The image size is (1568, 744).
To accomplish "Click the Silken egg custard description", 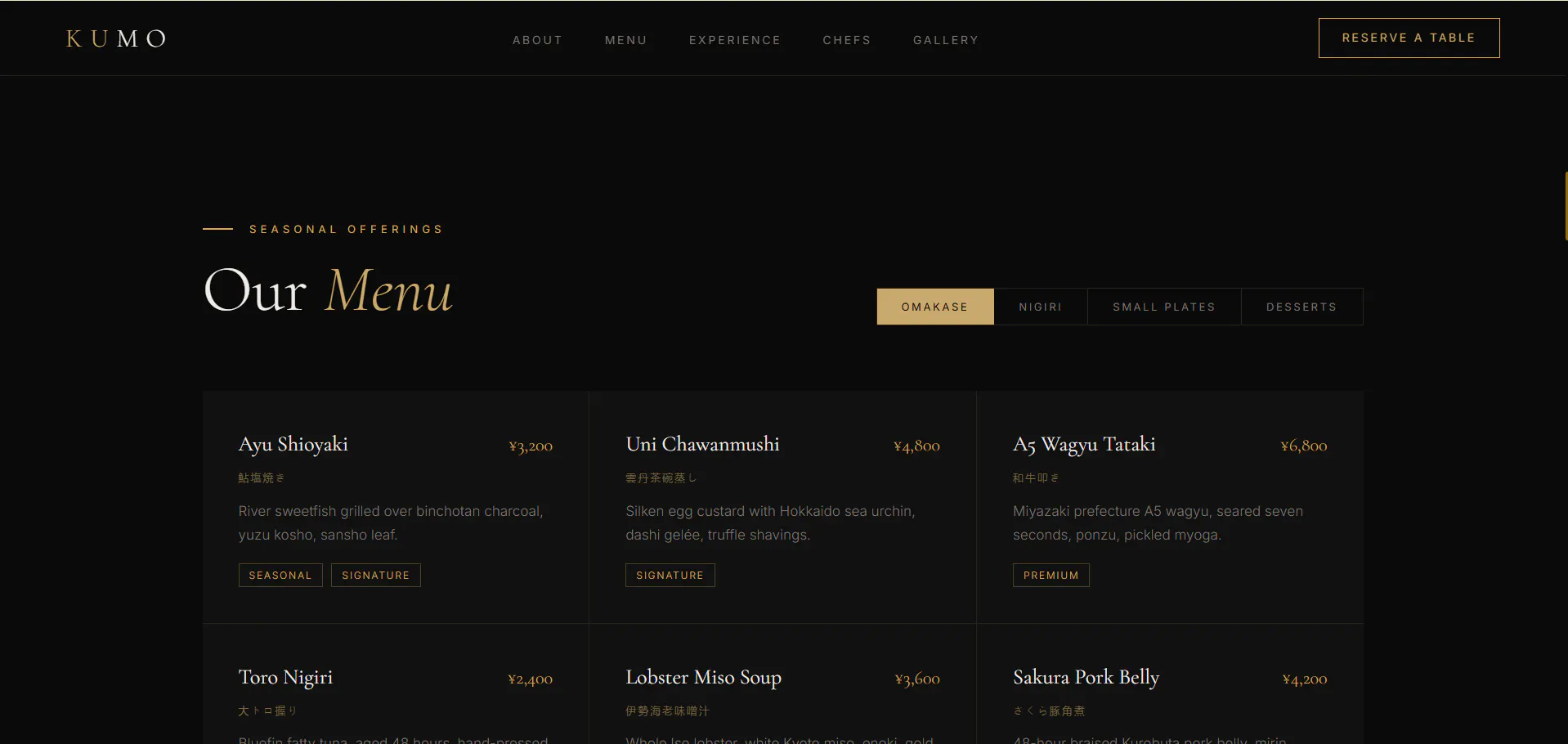I will tap(770, 522).
